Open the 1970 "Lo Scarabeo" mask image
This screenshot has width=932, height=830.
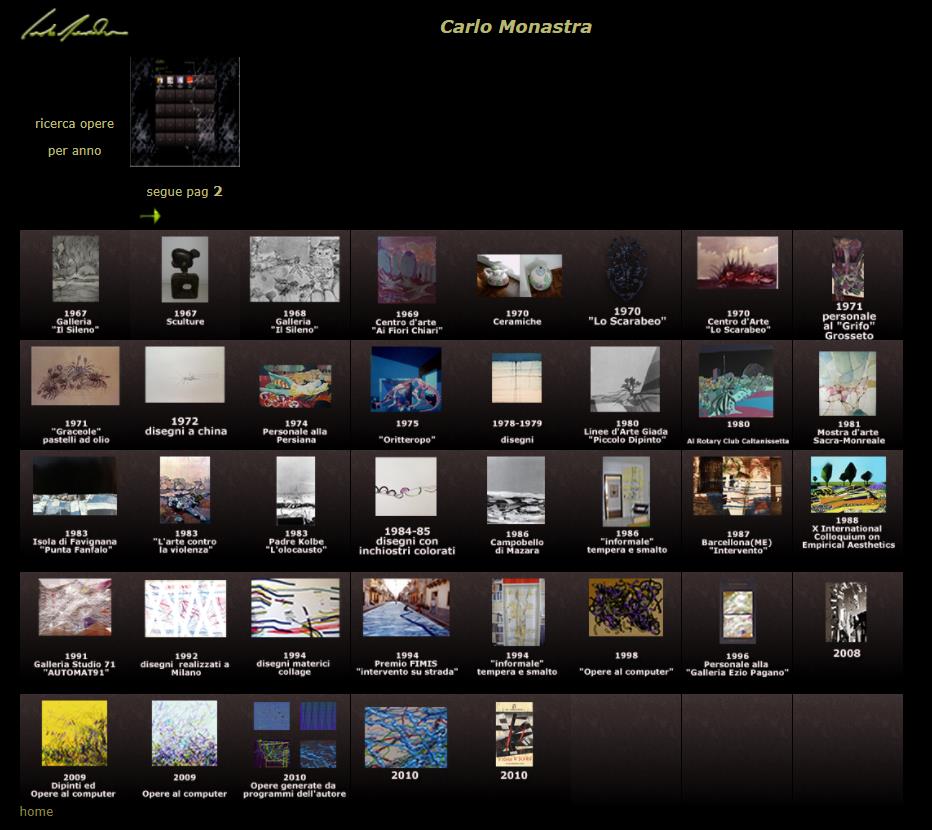coord(627,268)
